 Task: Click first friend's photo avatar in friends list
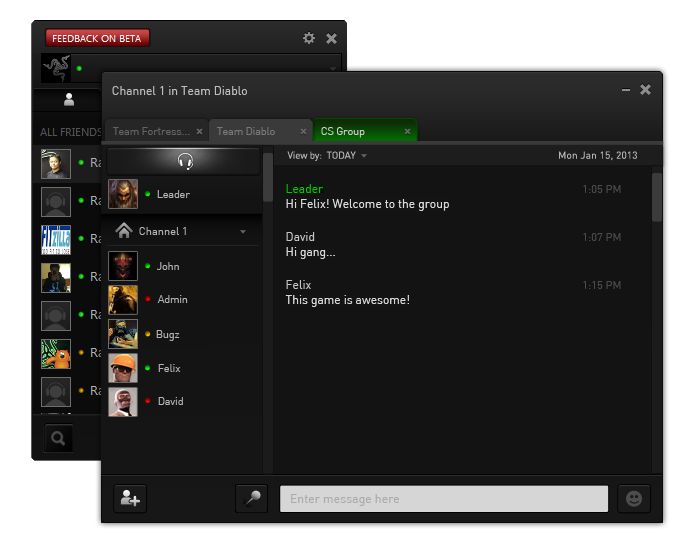56,164
